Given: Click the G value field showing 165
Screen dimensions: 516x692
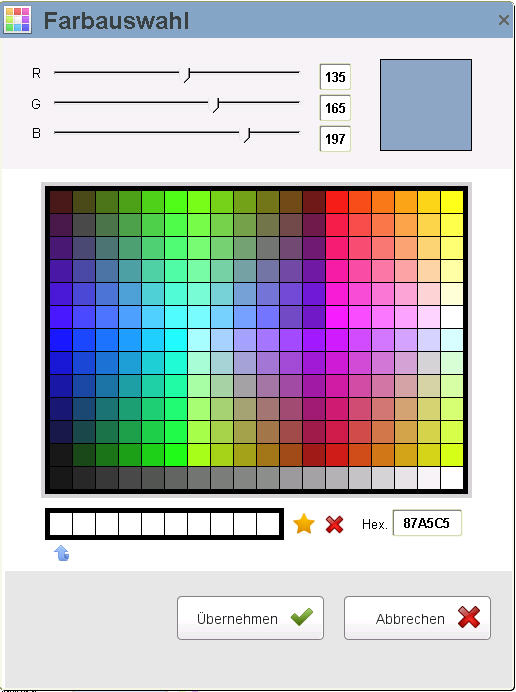Looking at the screenshot, I should [x=335, y=108].
